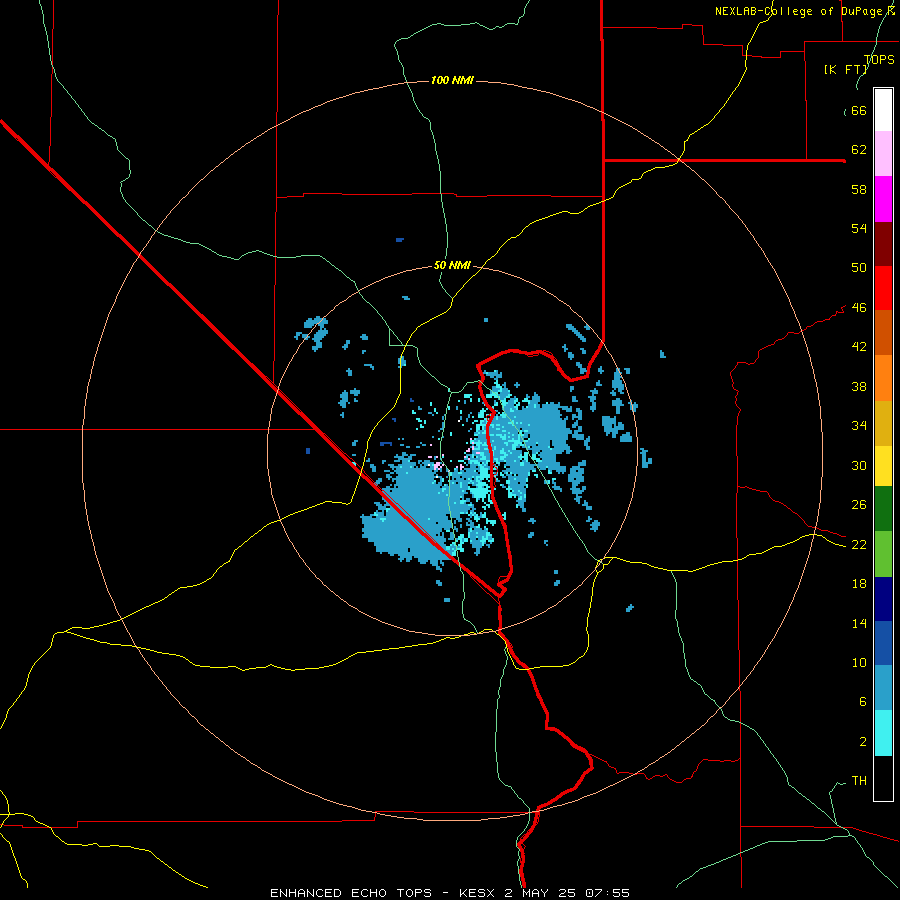Click the legend value '18'
The height and width of the screenshot is (900, 900).
tap(859, 584)
